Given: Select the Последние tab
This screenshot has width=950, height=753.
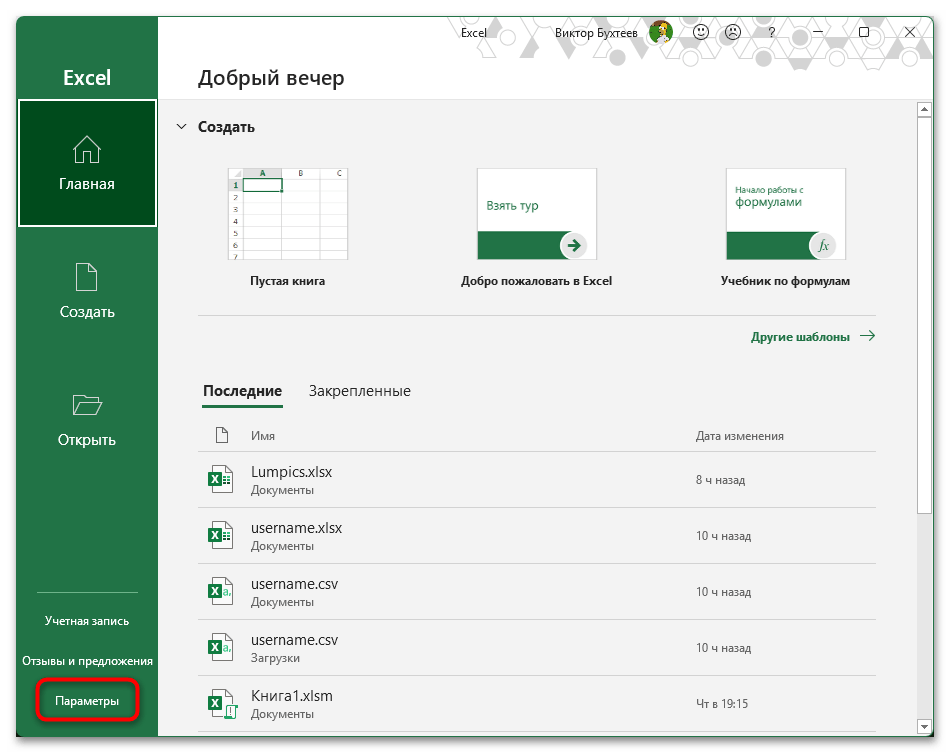Looking at the screenshot, I should [242, 391].
